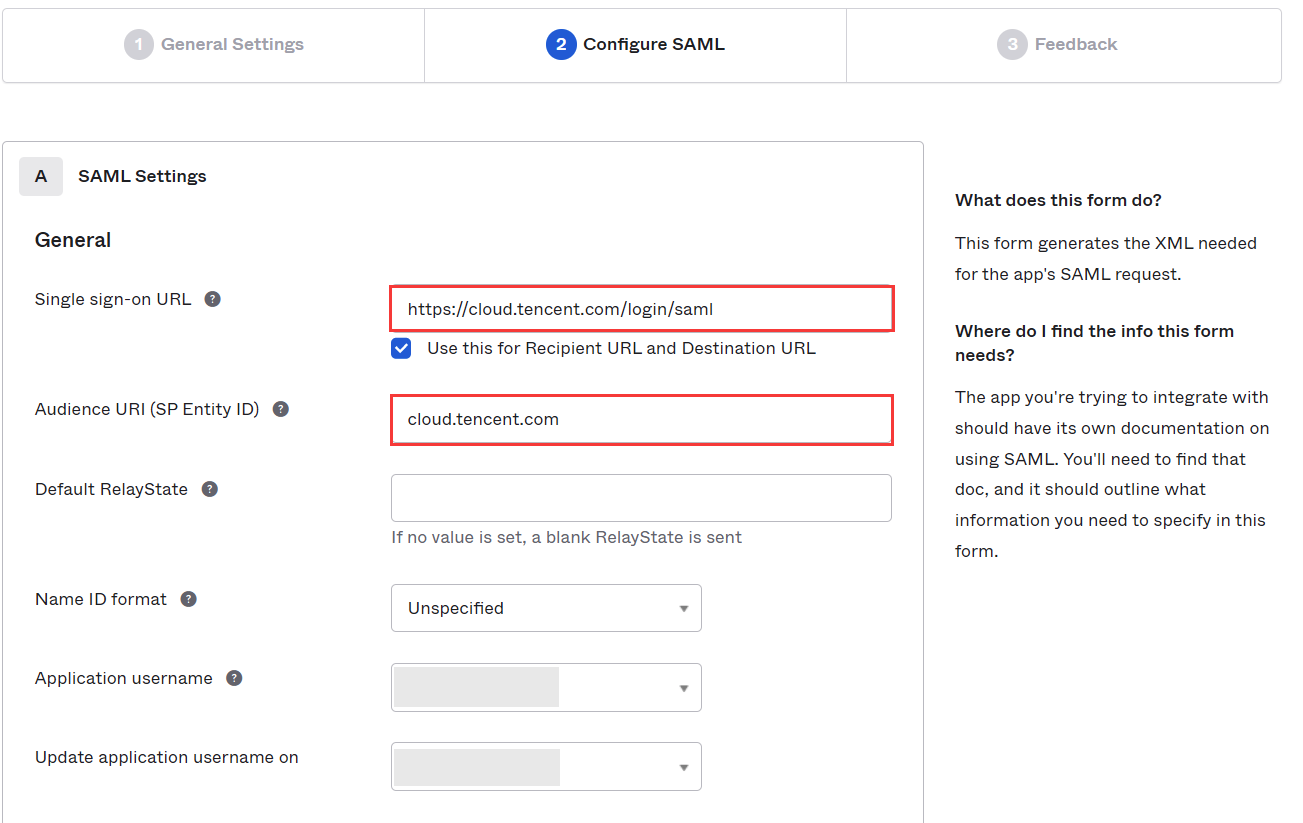The width and height of the screenshot is (1303, 823).
Task: Open Update application username on dropdown
Action: point(546,767)
